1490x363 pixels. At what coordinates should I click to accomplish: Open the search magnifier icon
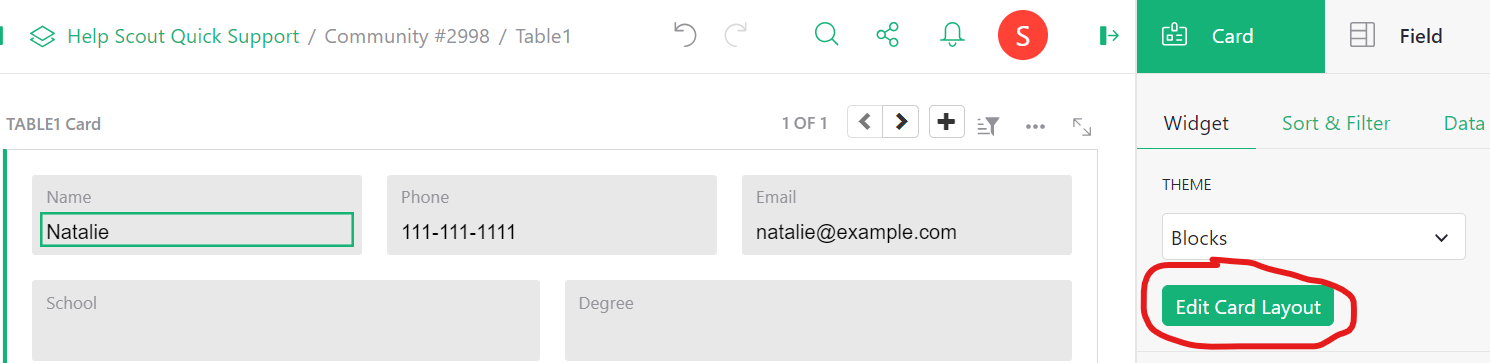[826, 36]
